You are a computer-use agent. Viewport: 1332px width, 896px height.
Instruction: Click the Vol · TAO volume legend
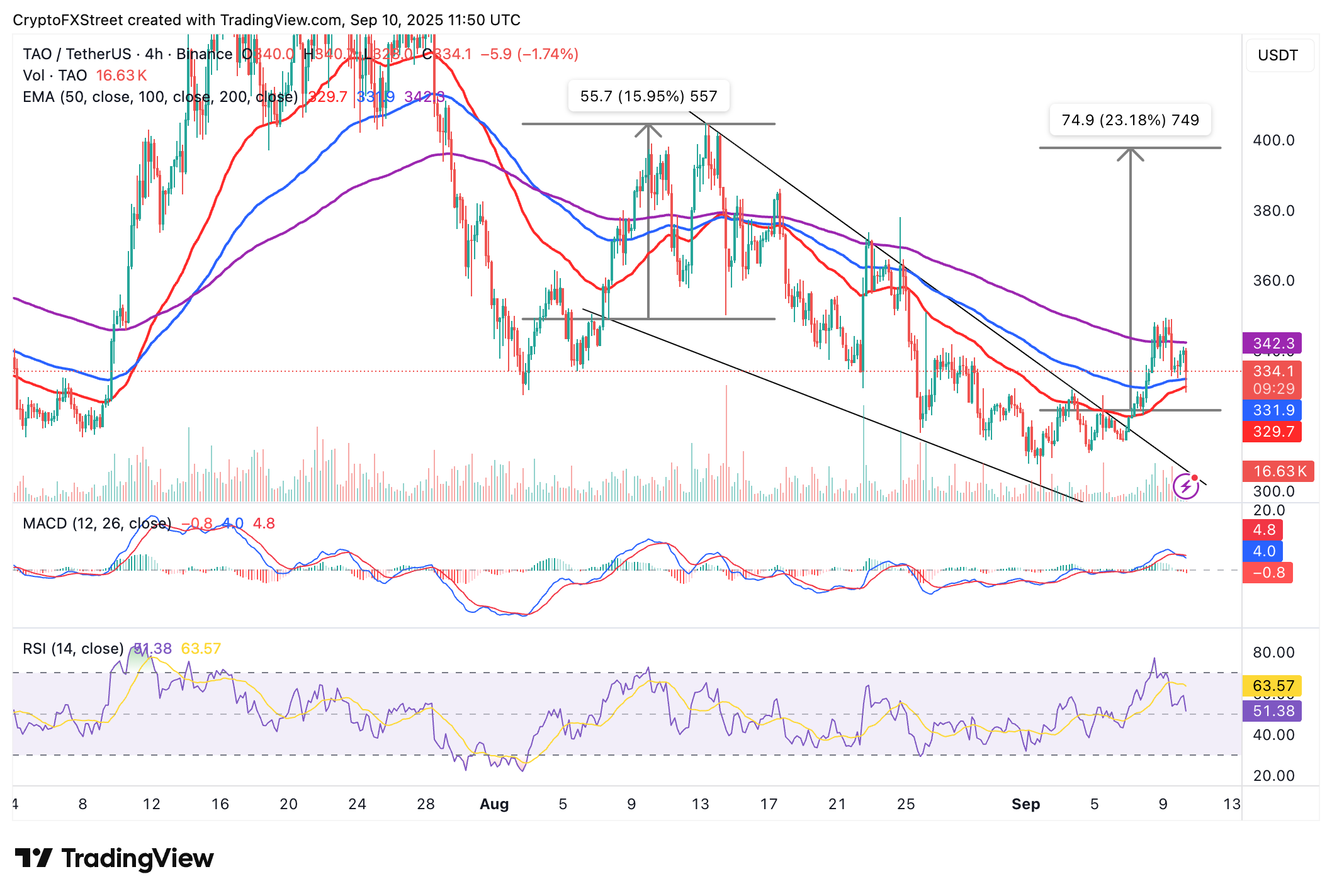[x=55, y=76]
